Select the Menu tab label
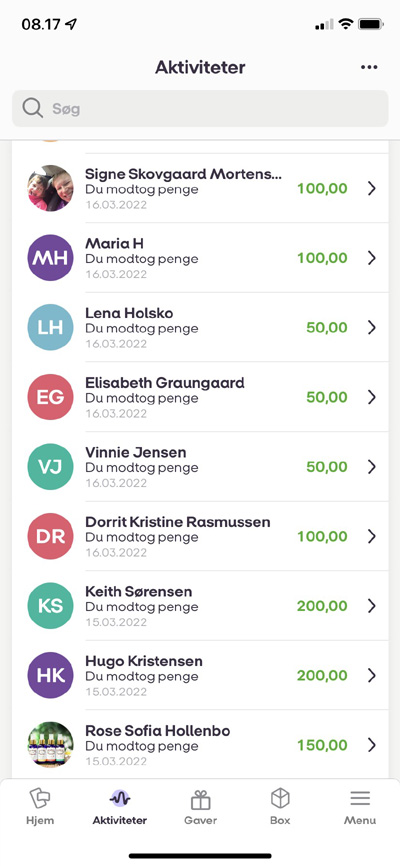The image size is (400, 866). coord(360,820)
